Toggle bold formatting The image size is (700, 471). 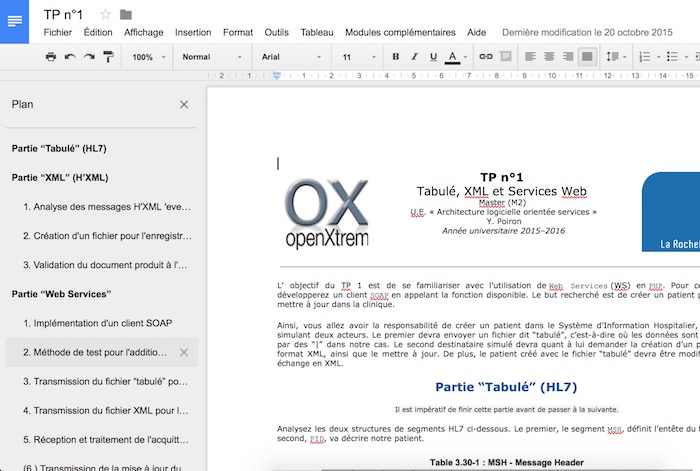[396, 57]
